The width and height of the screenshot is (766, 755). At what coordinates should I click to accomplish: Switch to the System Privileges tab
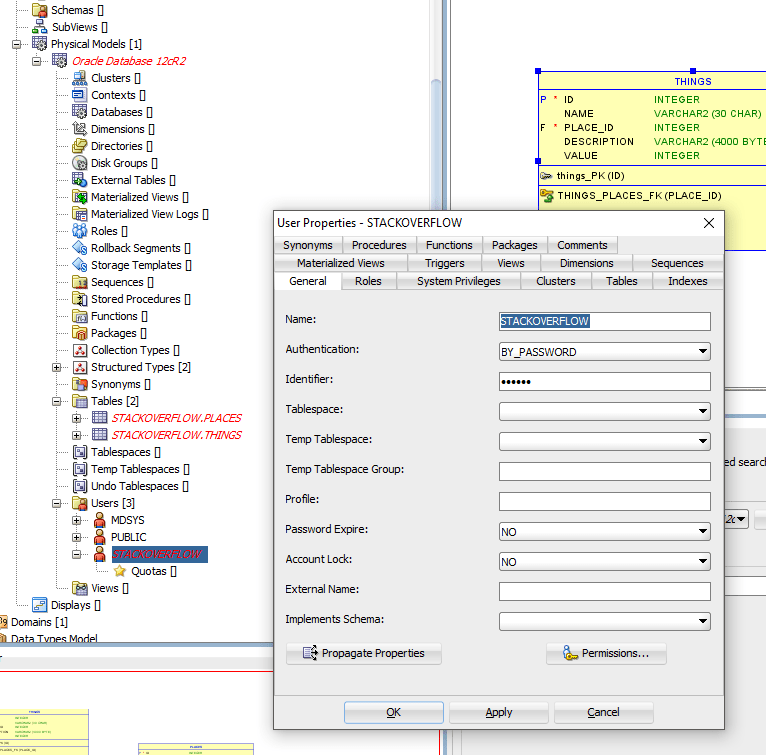coord(459,281)
